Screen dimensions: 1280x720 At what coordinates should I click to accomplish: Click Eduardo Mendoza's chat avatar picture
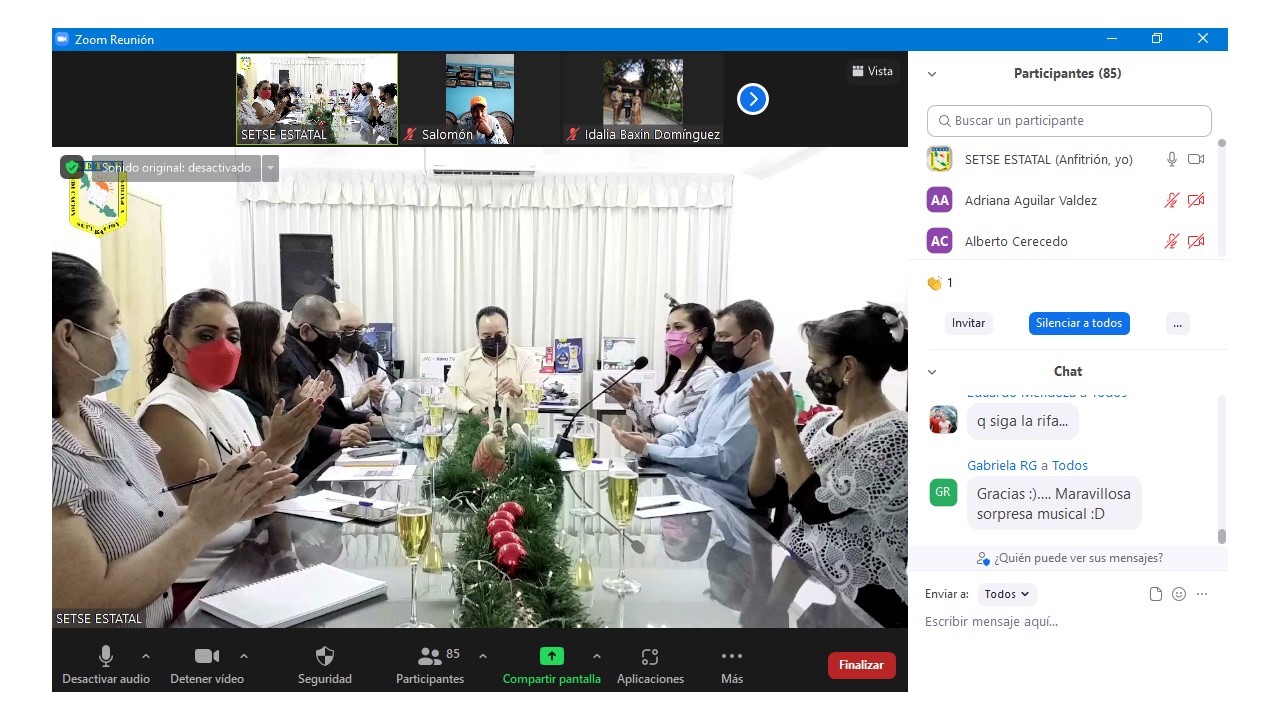click(x=943, y=419)
